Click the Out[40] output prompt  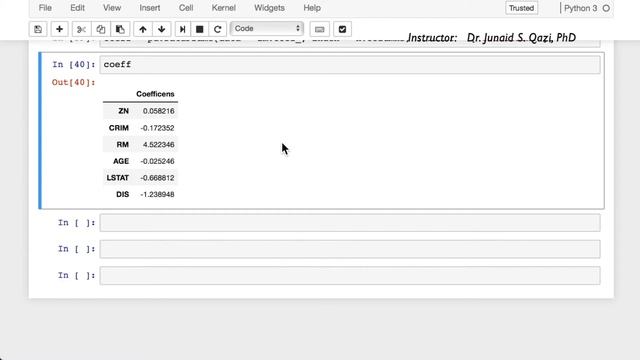click(73, 82)
